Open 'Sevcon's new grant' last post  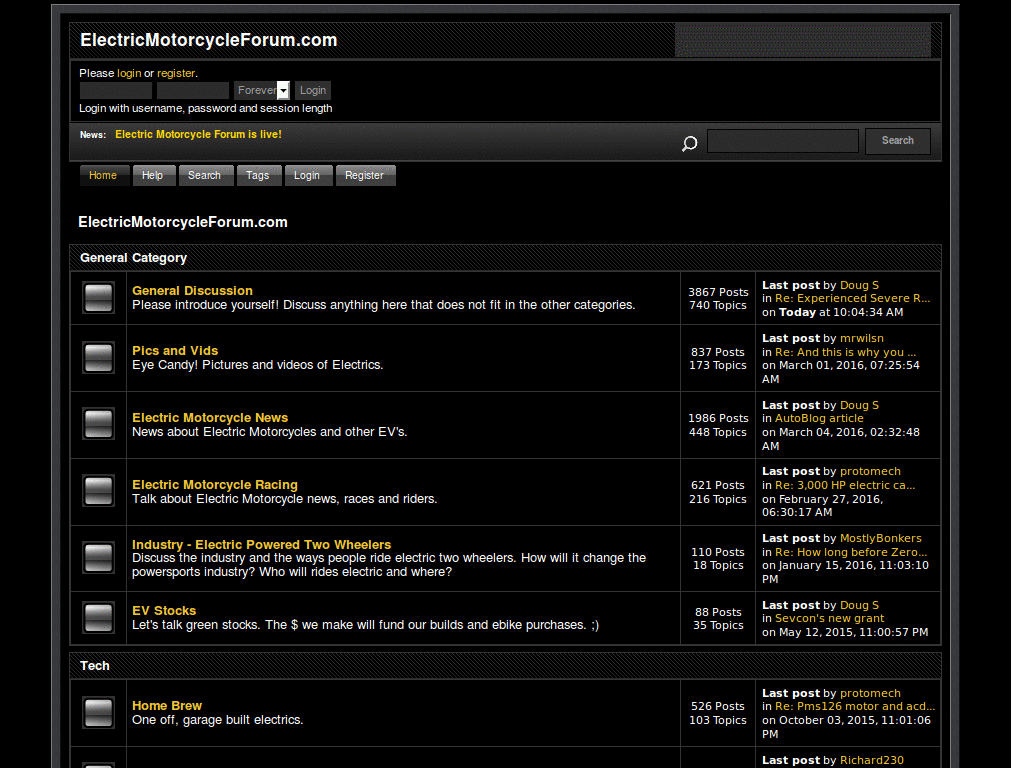point(829,618)
